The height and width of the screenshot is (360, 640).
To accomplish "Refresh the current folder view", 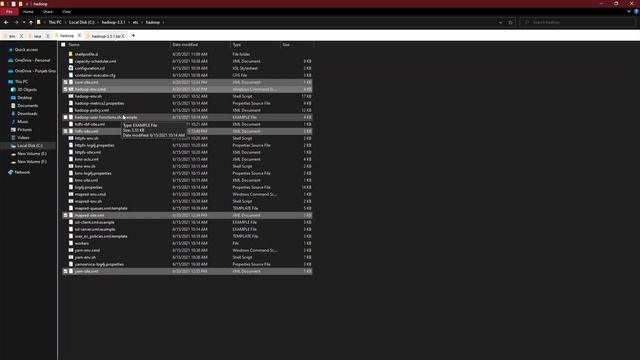I will [x=510, y=22].
